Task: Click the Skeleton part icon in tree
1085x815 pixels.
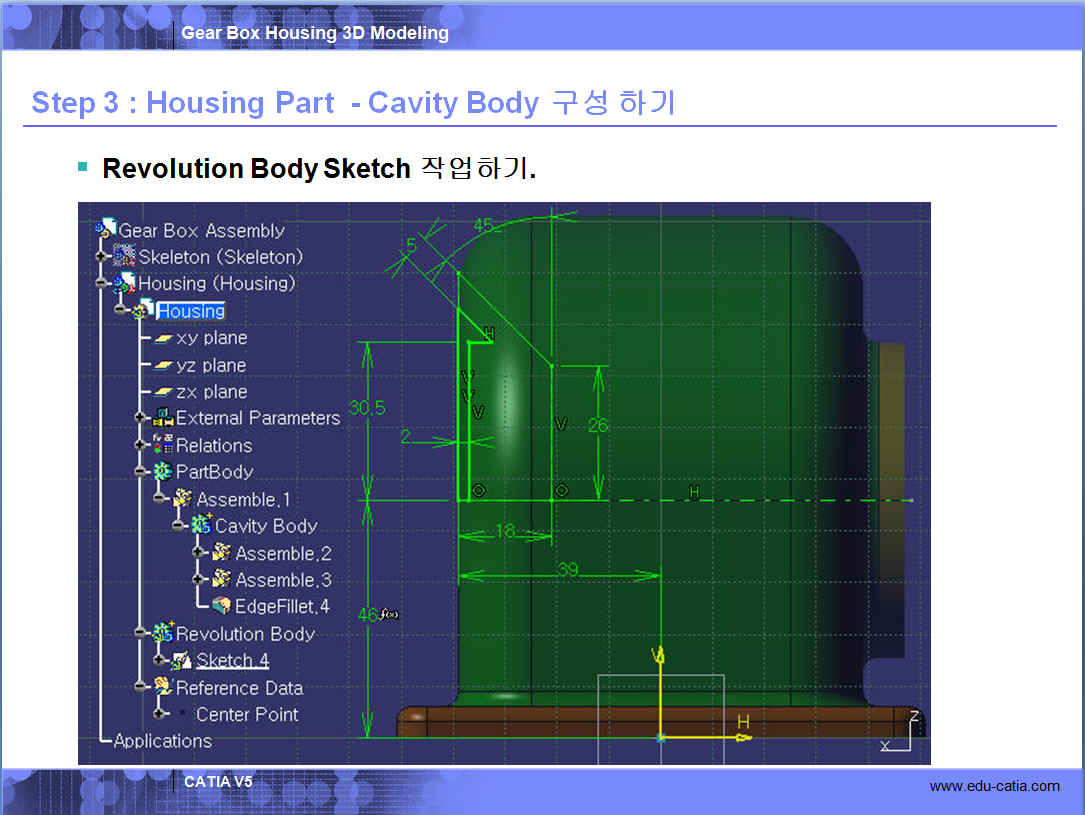Action: 125,256
